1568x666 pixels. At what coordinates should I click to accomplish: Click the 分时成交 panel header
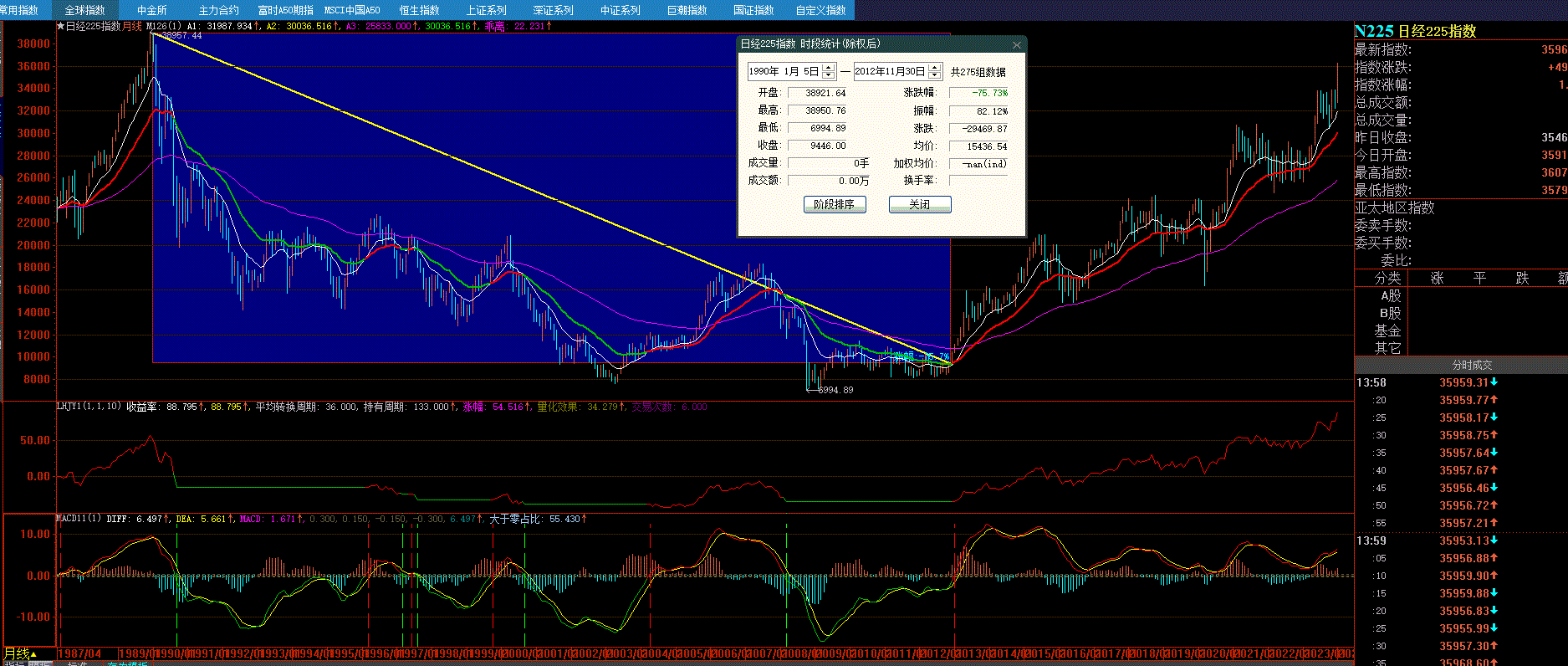(1473, 365)
